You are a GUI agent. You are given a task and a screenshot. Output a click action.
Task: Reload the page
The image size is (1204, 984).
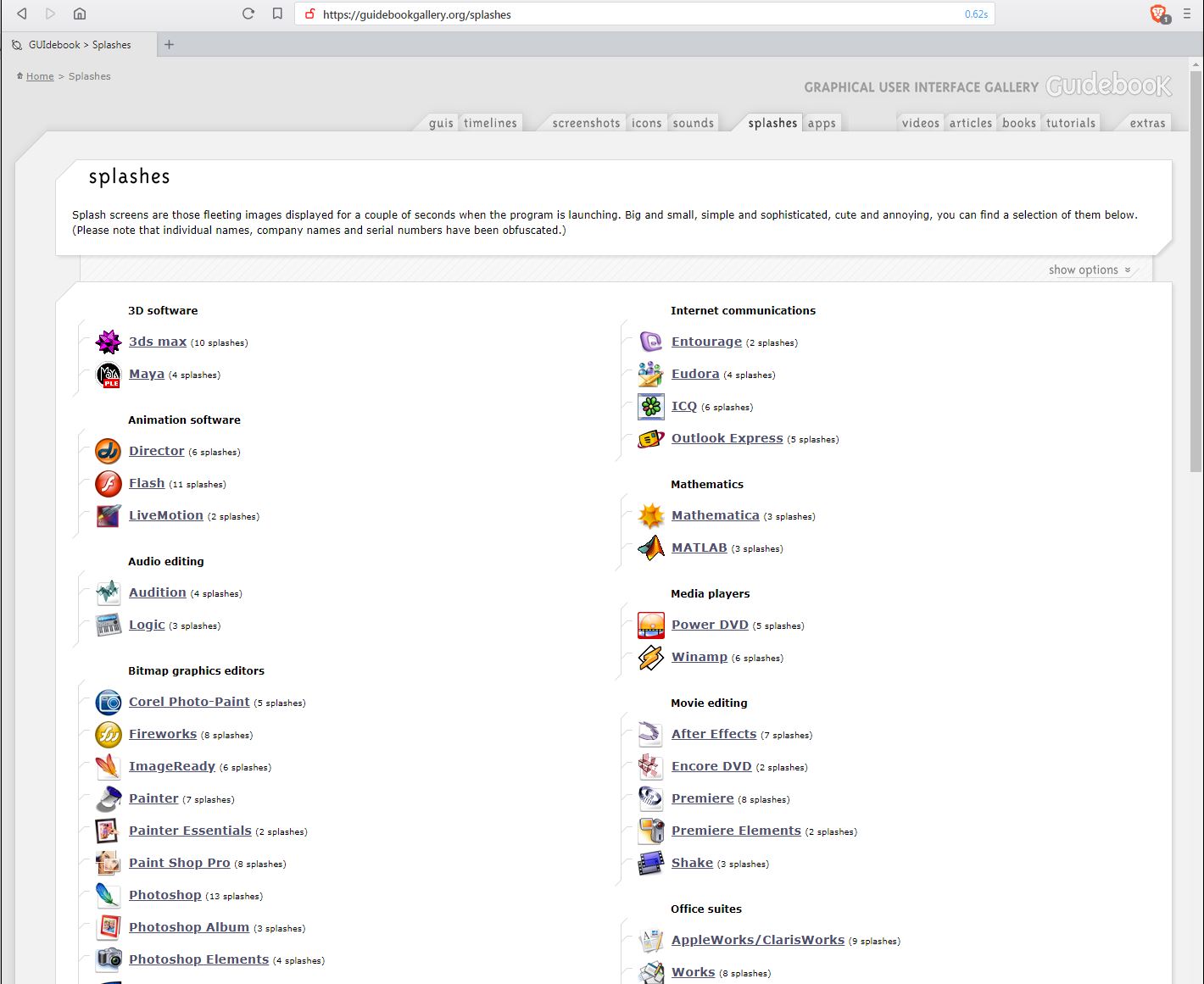coord(248,14)
